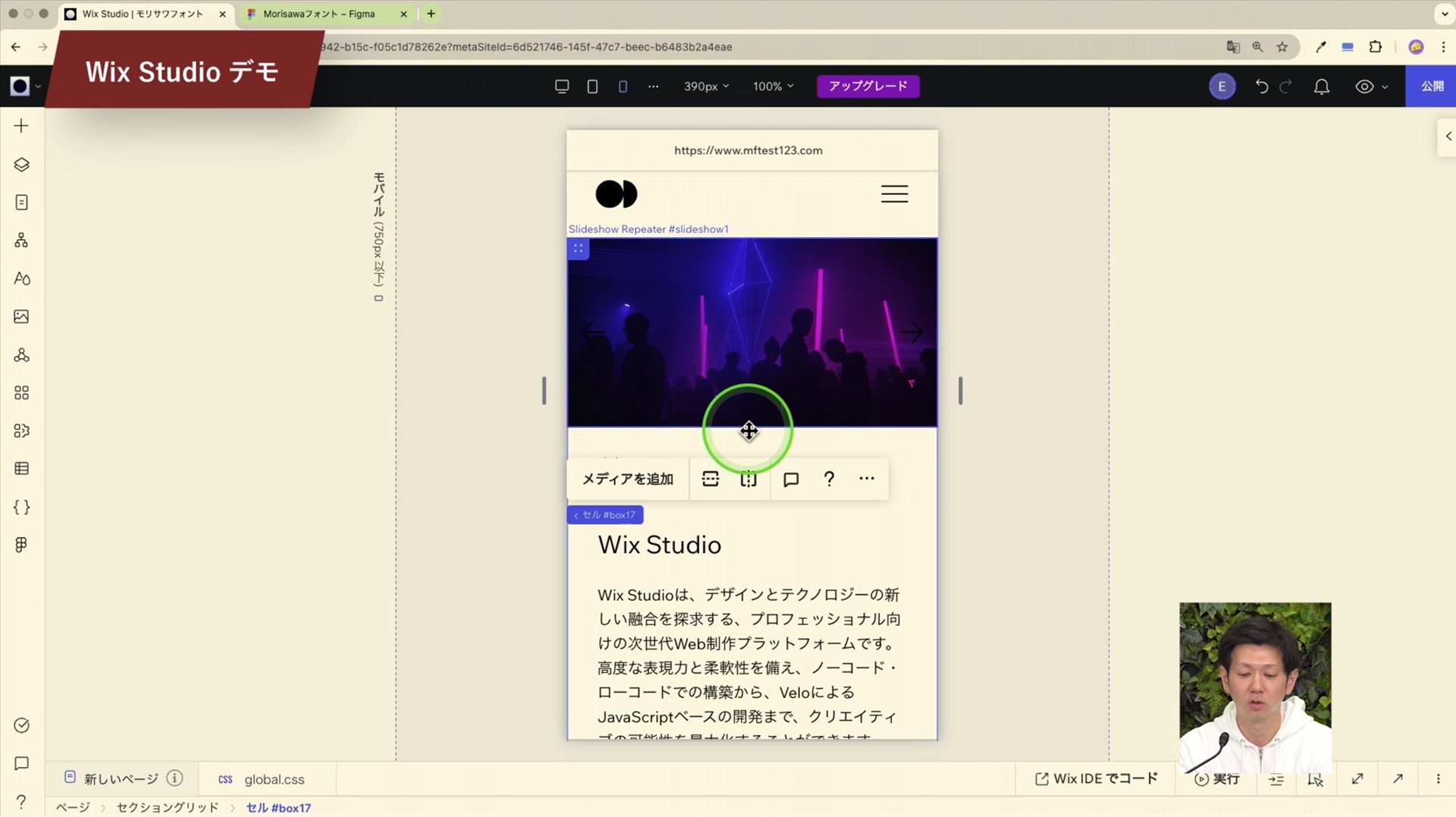Viewport: 1456px width, 817px height.
Task: Select the Wix Studio heading text
Action: pyautogui.click(x=659, y=545)
